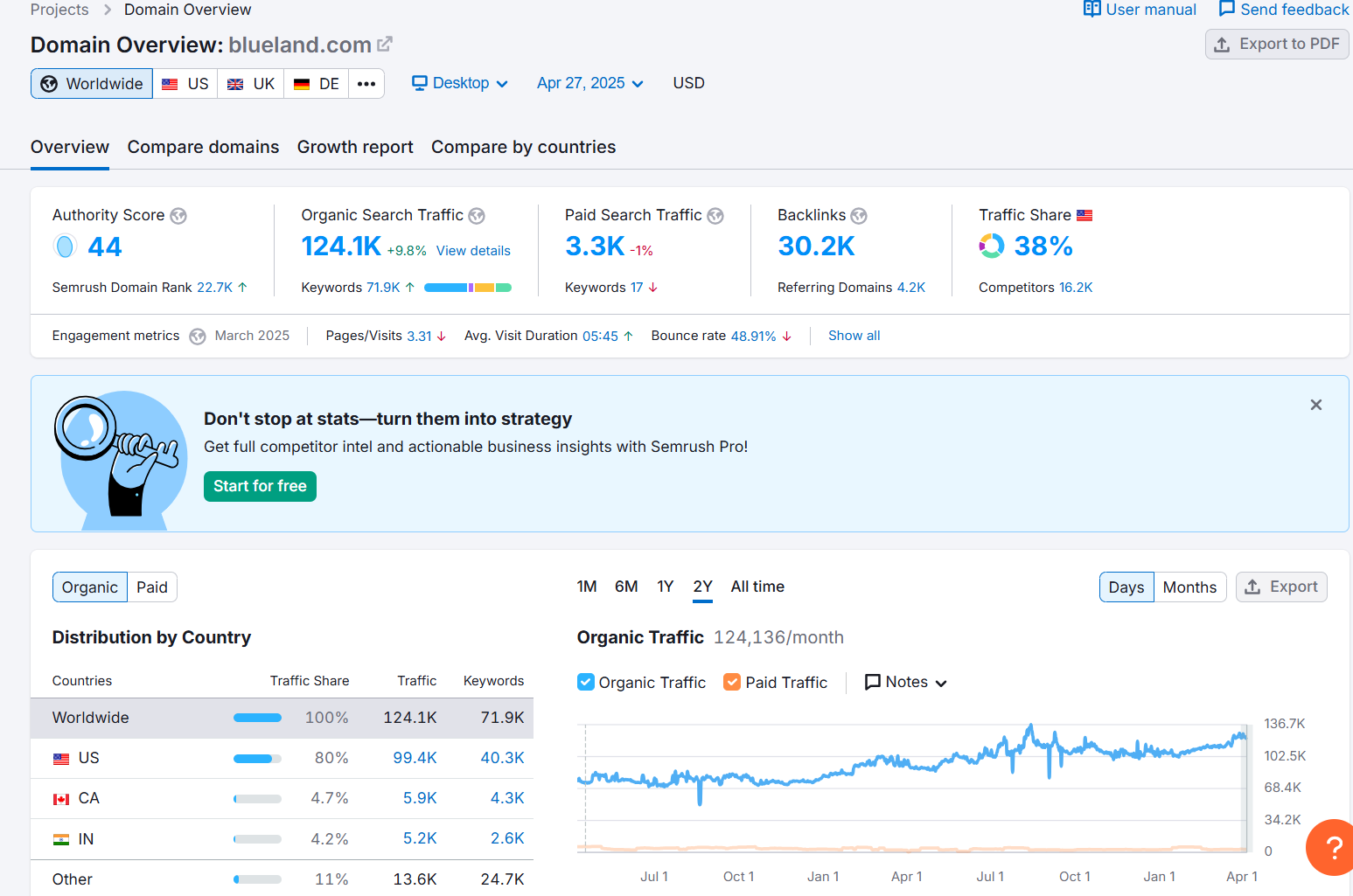Click the organic keywords distribution color bar
The height and width of the screenshot is (896, 1353).
[x=468, y=288]
